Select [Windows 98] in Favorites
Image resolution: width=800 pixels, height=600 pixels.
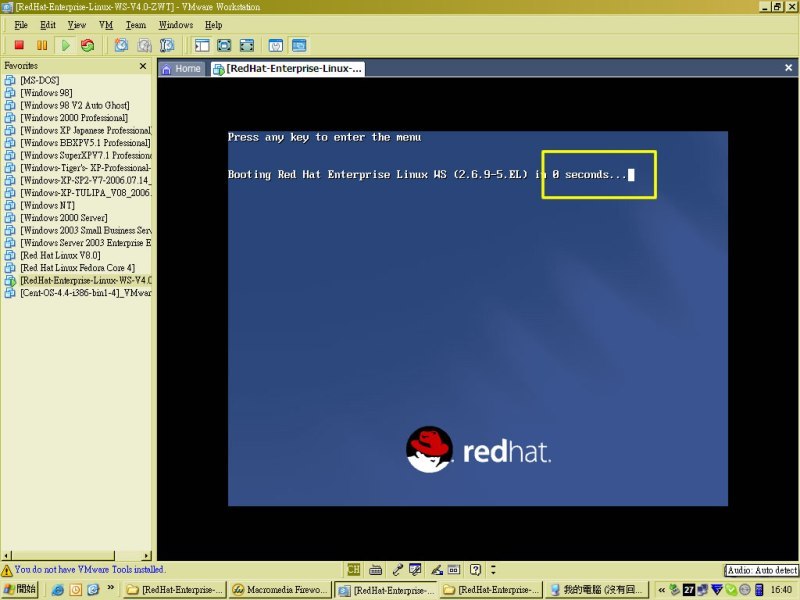[x=46, y=92]
